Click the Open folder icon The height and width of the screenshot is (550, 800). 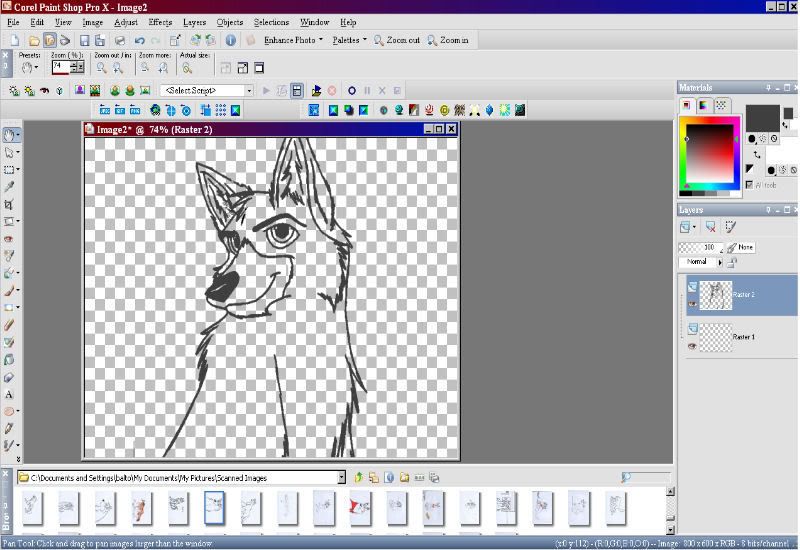tap(34, 40)
